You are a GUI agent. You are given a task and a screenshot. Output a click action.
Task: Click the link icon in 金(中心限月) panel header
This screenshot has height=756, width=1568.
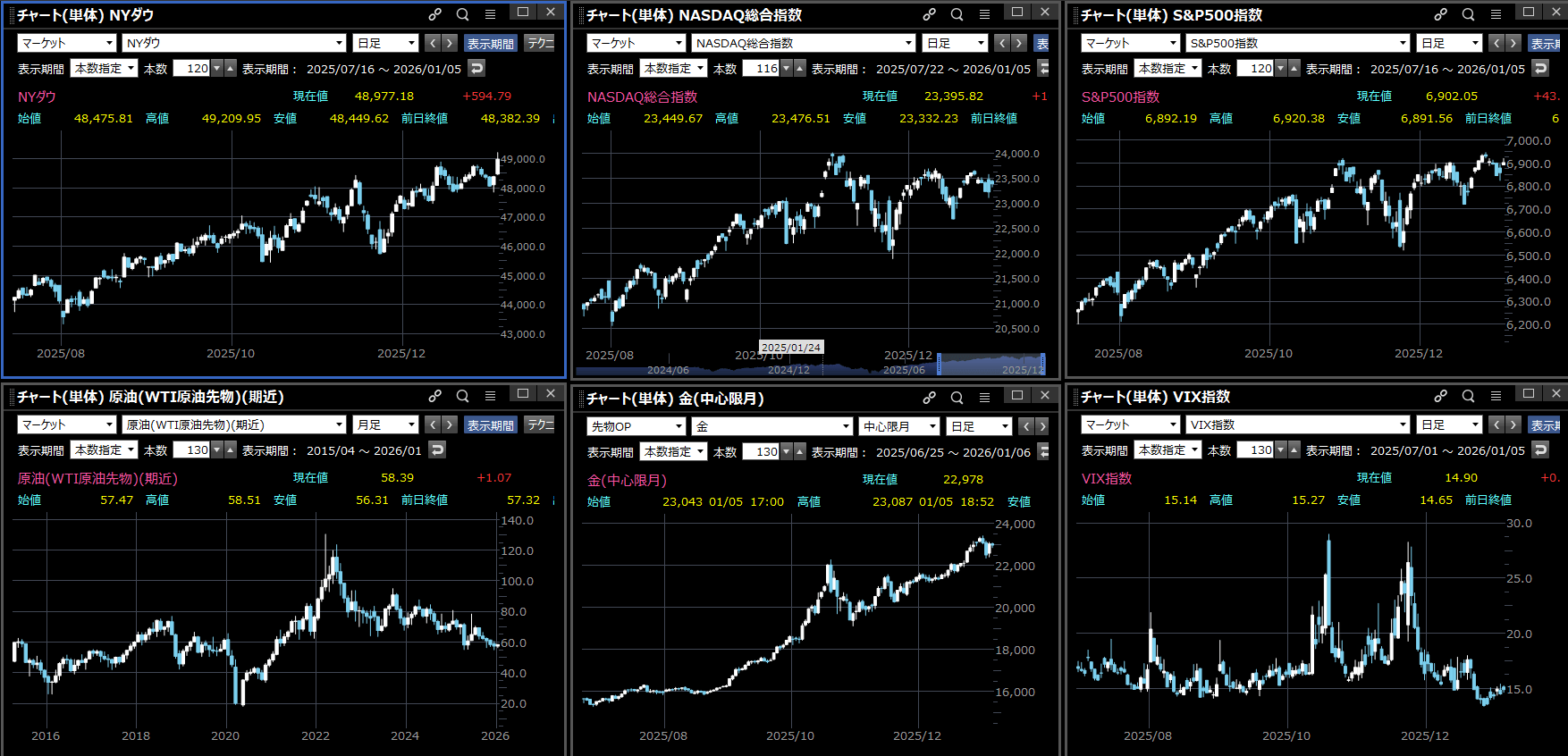pyautogui.click(x=930, y=398)
